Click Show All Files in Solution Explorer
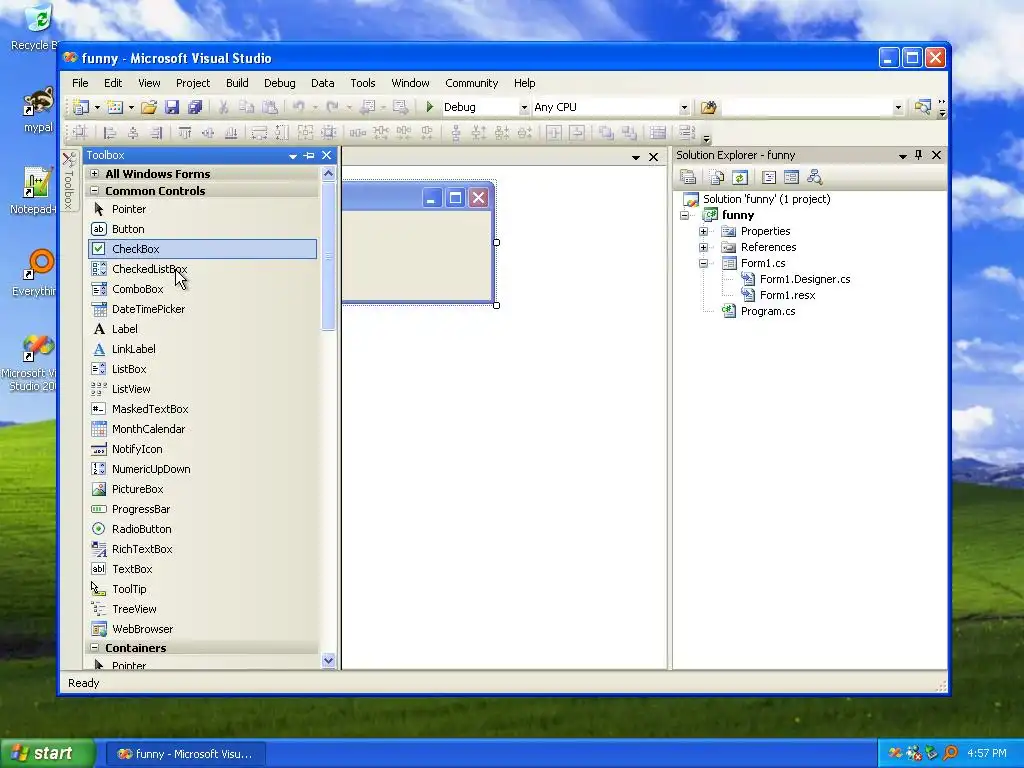 coord(717,177)
